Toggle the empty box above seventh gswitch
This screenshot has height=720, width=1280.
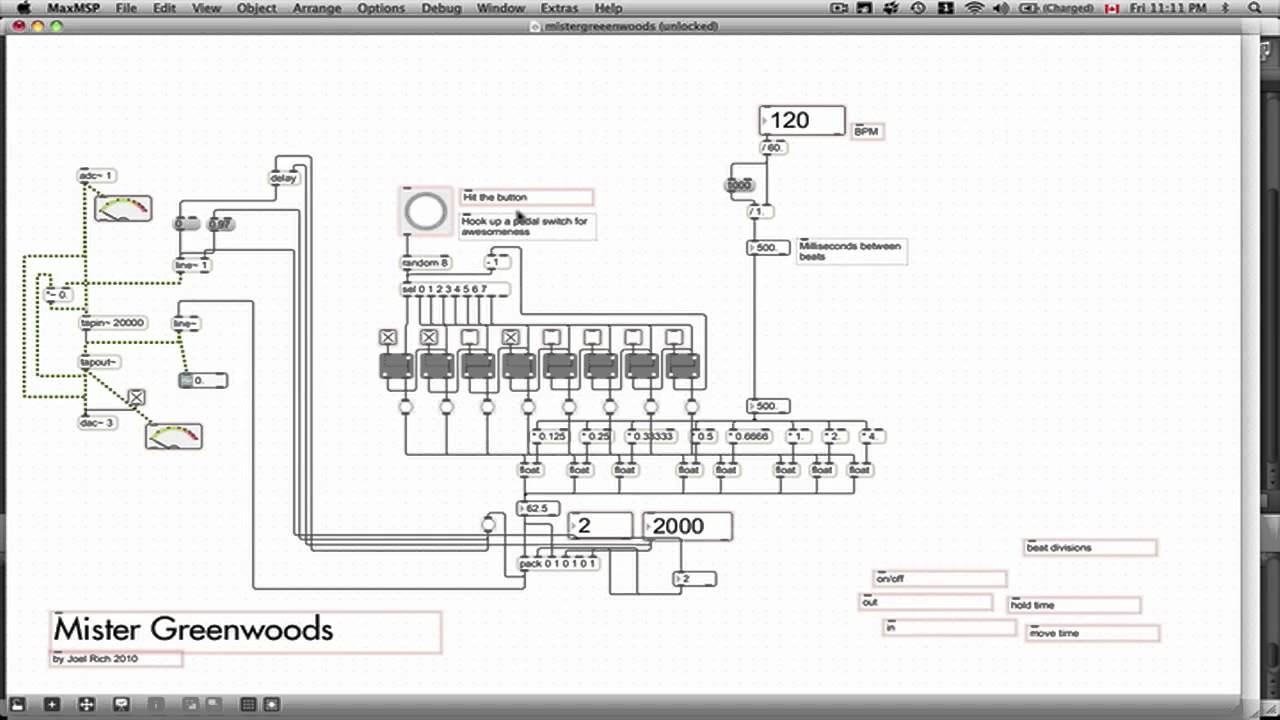[634, 337]
